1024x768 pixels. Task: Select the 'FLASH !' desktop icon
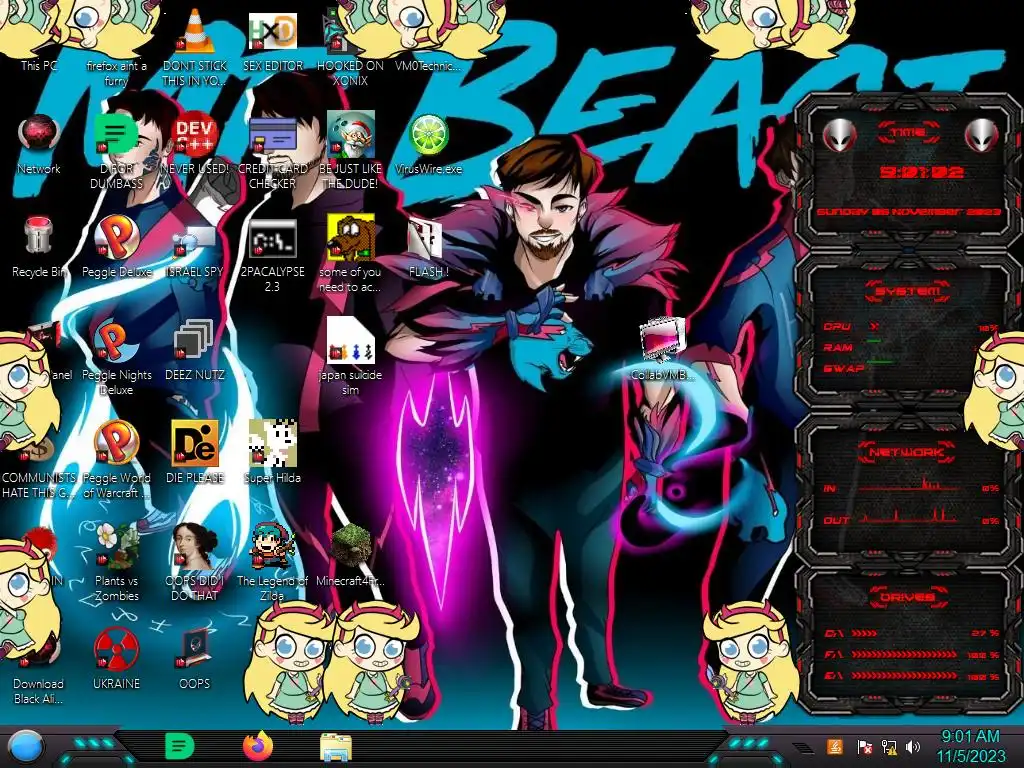428,248
